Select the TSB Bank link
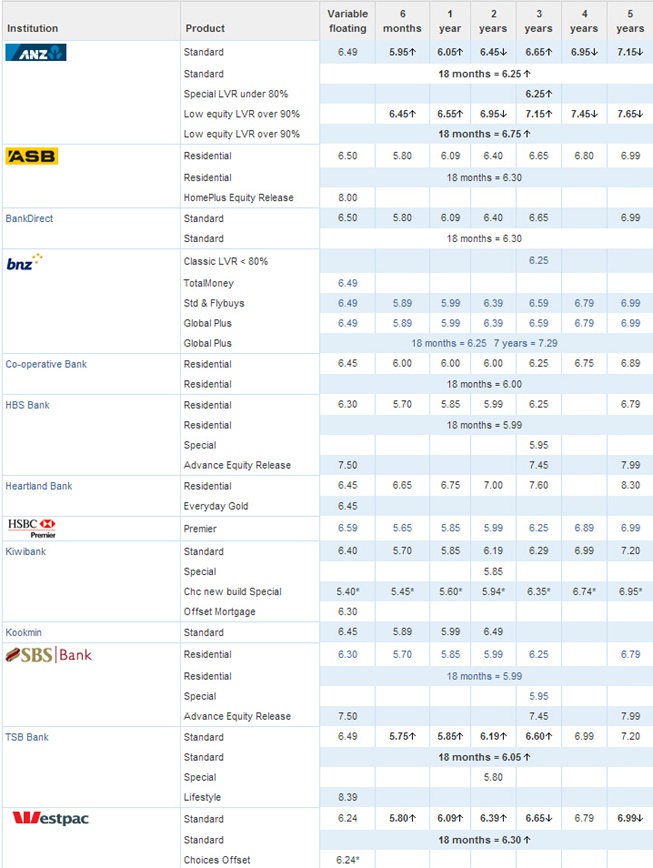 pos(28,737)
